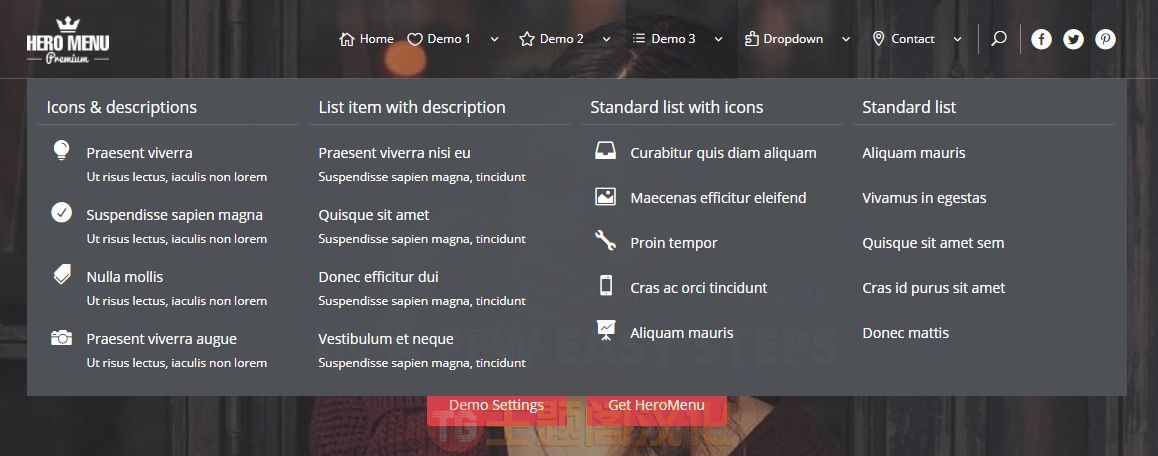The image size is (1158, 456).
Task: Select Praesent viverra nisi eu link
Action: tap(394, 153)
